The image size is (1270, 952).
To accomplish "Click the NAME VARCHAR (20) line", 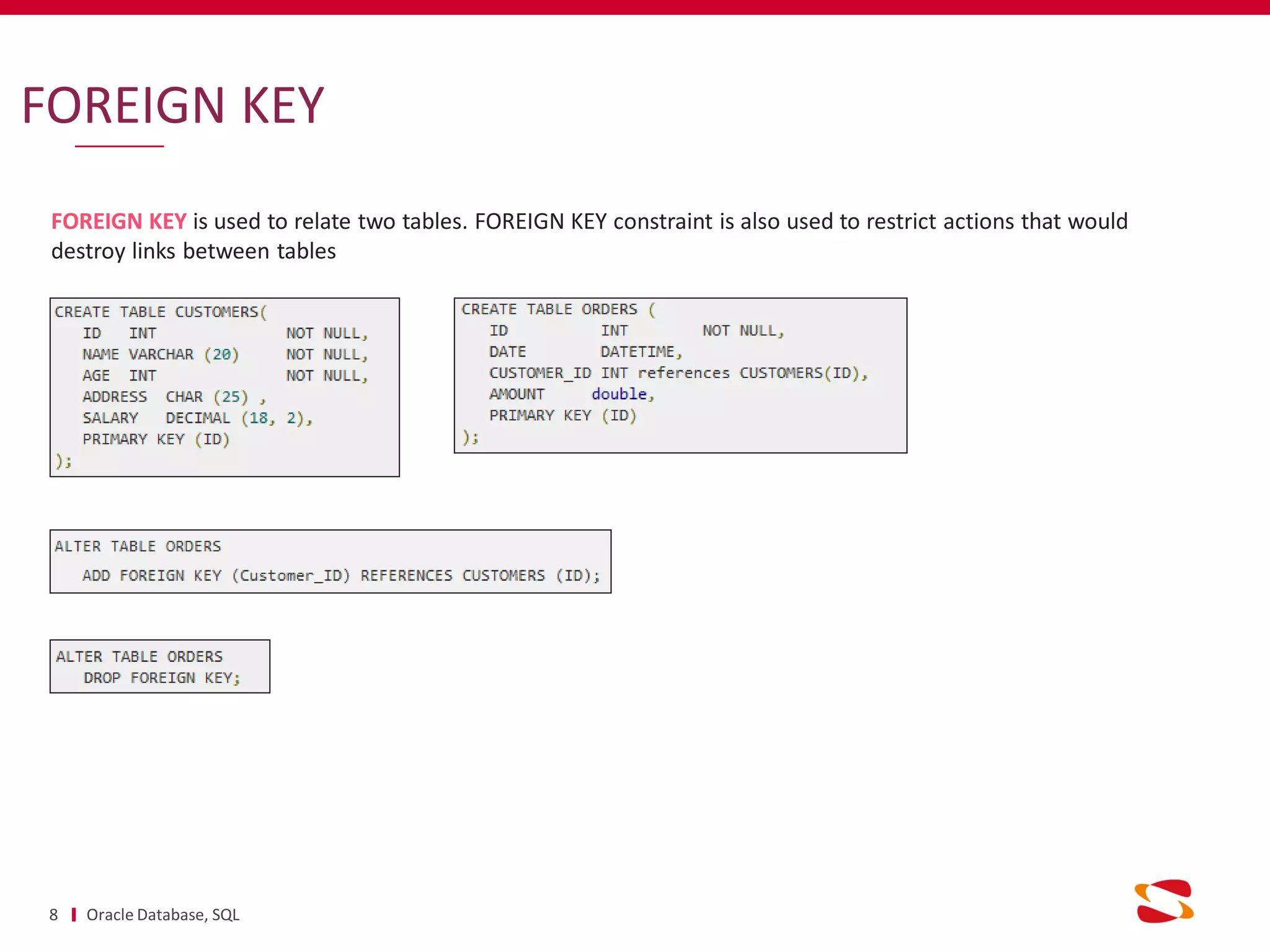I will coord(225,355).
